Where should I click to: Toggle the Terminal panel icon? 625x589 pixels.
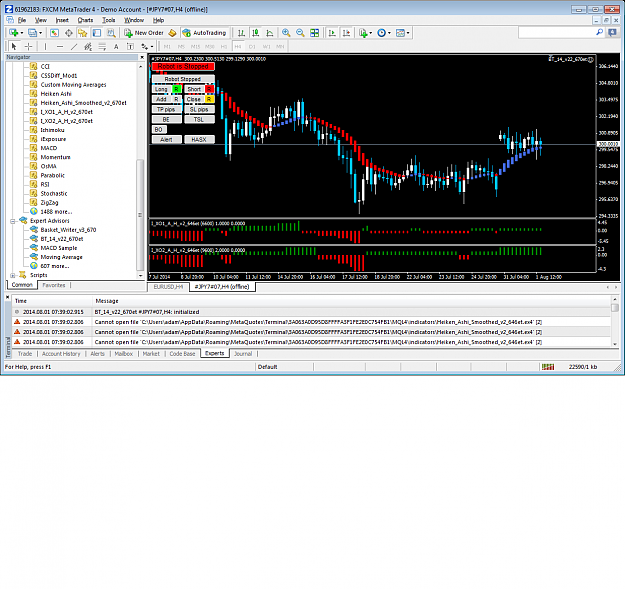coord(97,33)
